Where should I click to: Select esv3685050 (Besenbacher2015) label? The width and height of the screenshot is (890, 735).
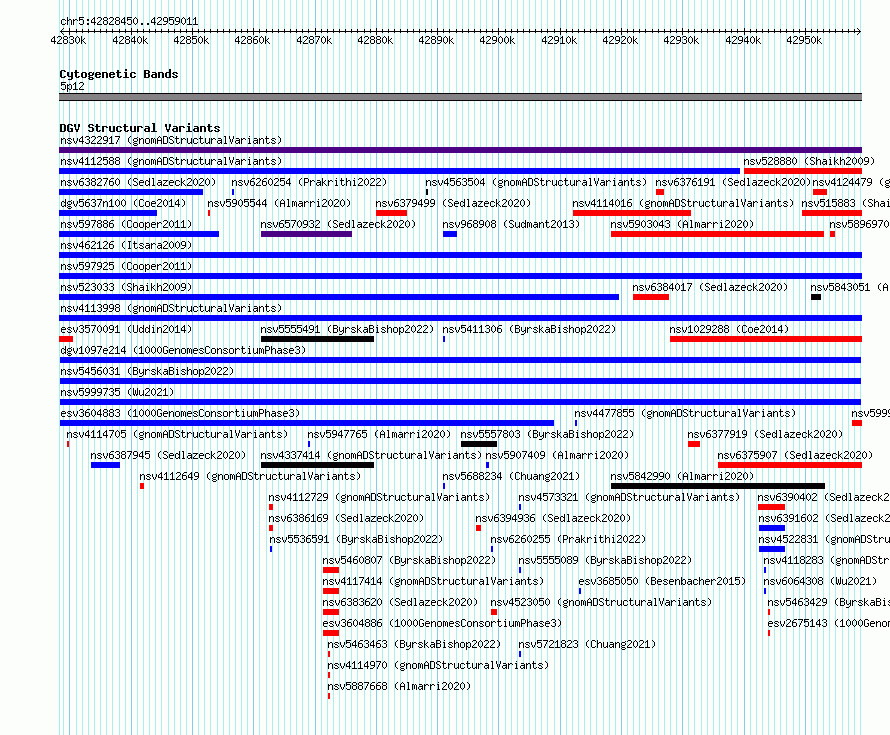coord(662,581)
